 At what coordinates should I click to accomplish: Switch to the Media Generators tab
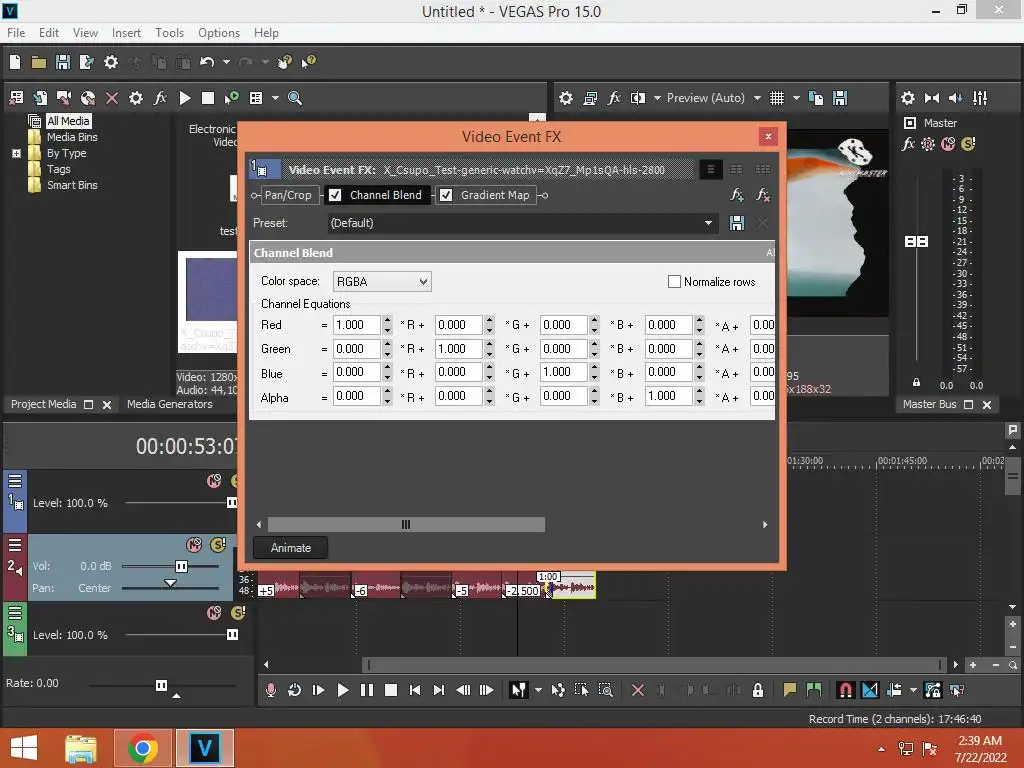(x=169, y=404)
